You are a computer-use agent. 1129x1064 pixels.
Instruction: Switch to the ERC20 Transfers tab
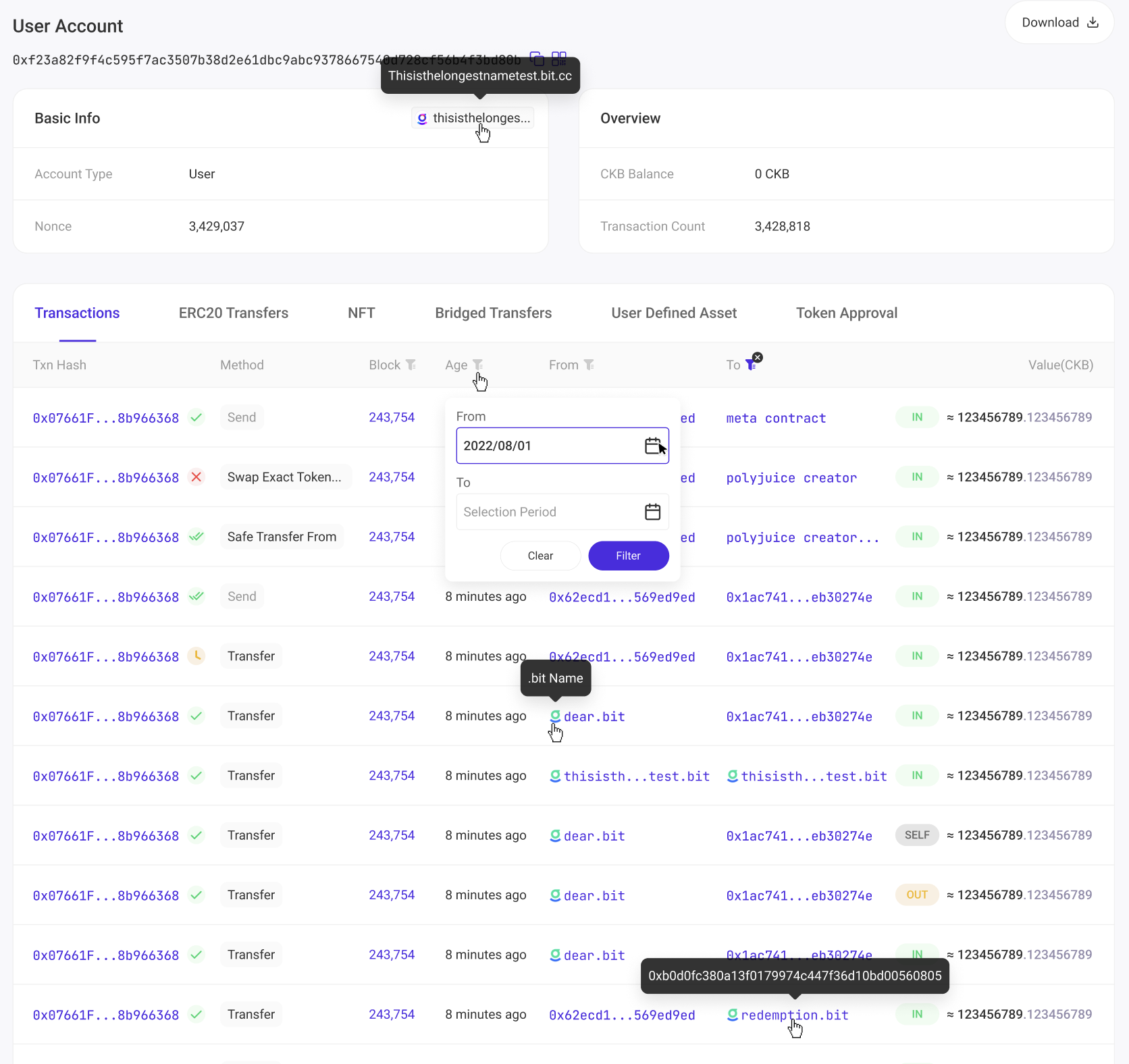233,313
